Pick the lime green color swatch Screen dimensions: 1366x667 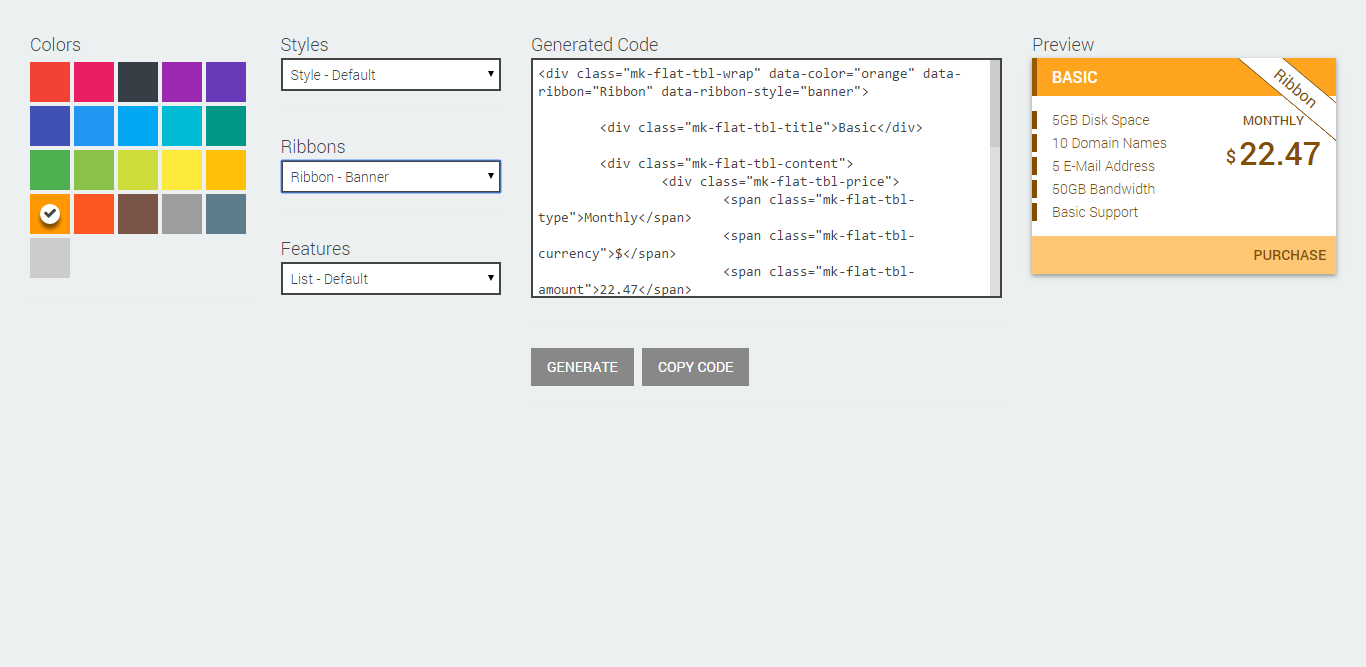(138, 170)
